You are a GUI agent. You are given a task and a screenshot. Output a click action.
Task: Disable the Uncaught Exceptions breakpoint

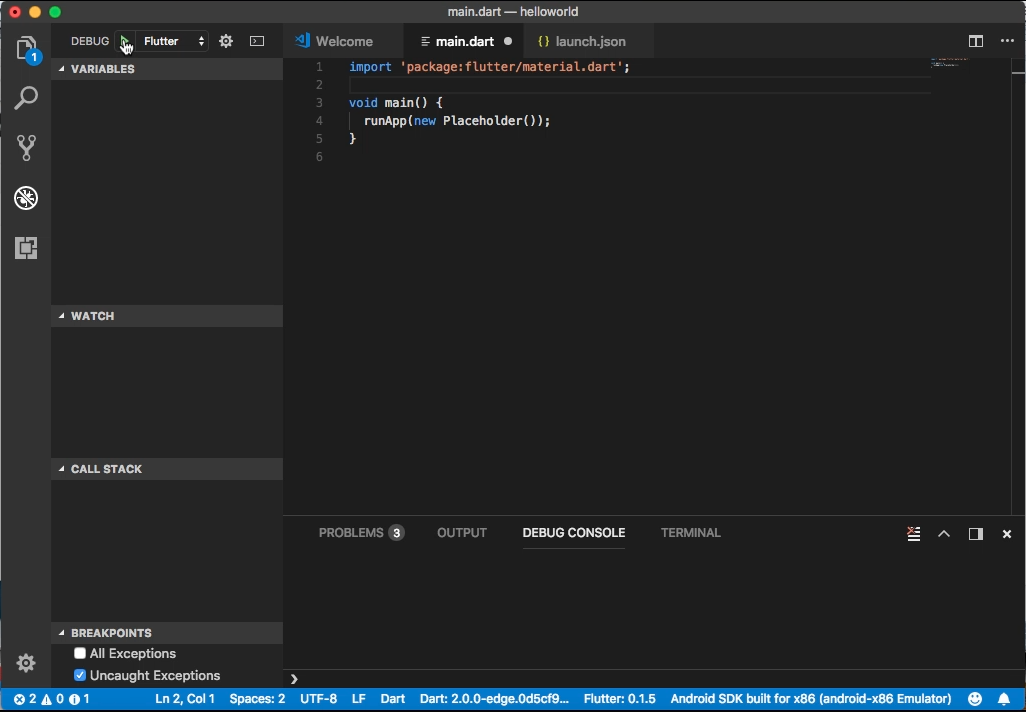coord(80,675)
